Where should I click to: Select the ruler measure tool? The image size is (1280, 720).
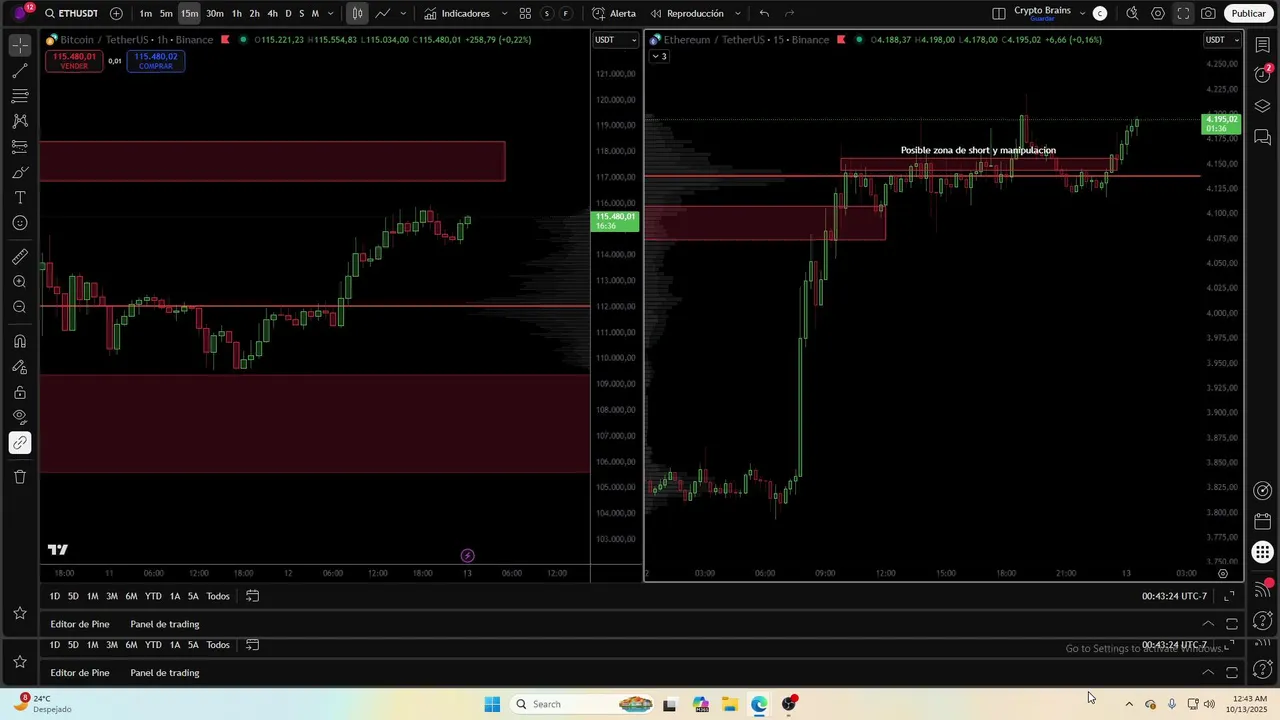20,257
